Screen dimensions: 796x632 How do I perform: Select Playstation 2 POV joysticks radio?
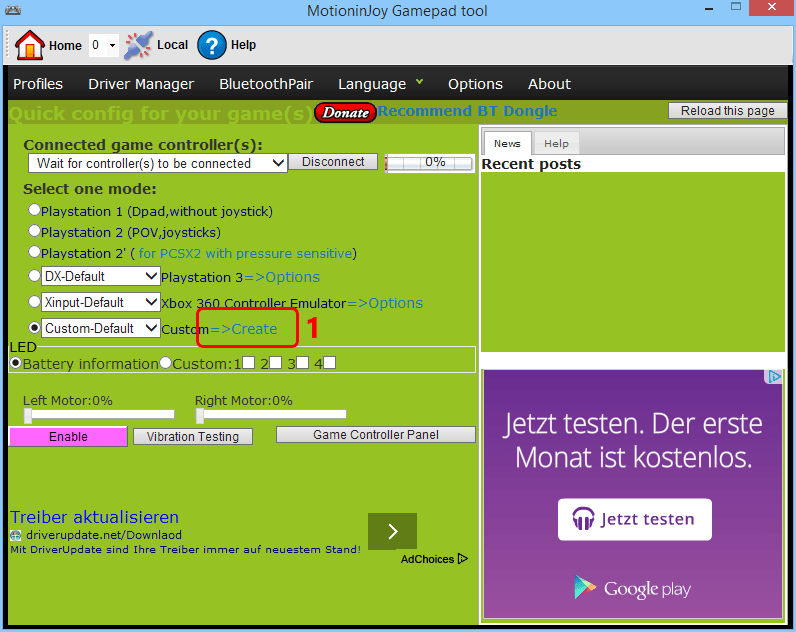pos(34,231)
